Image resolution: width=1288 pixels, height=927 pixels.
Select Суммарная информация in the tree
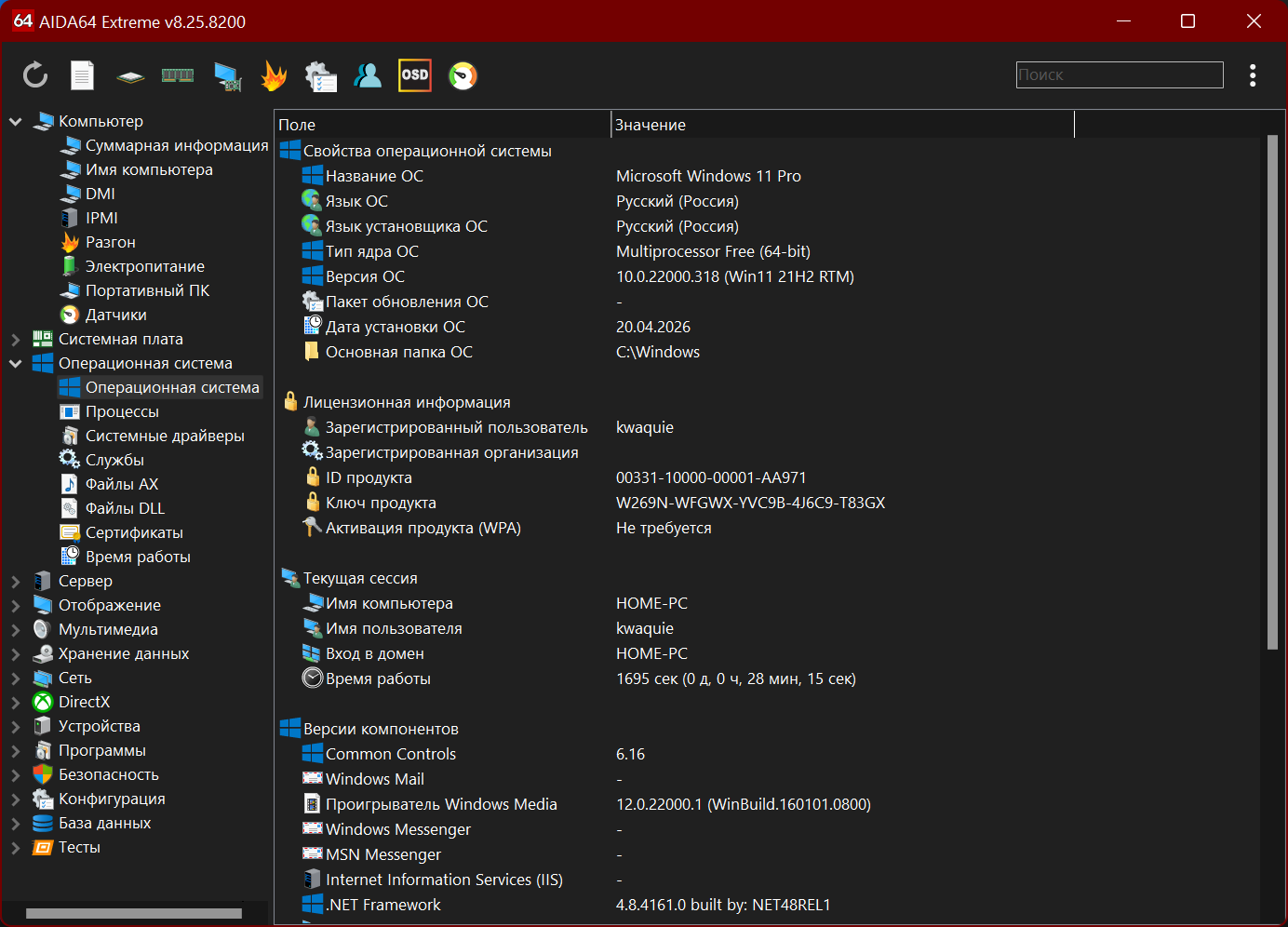click(164, 145)
